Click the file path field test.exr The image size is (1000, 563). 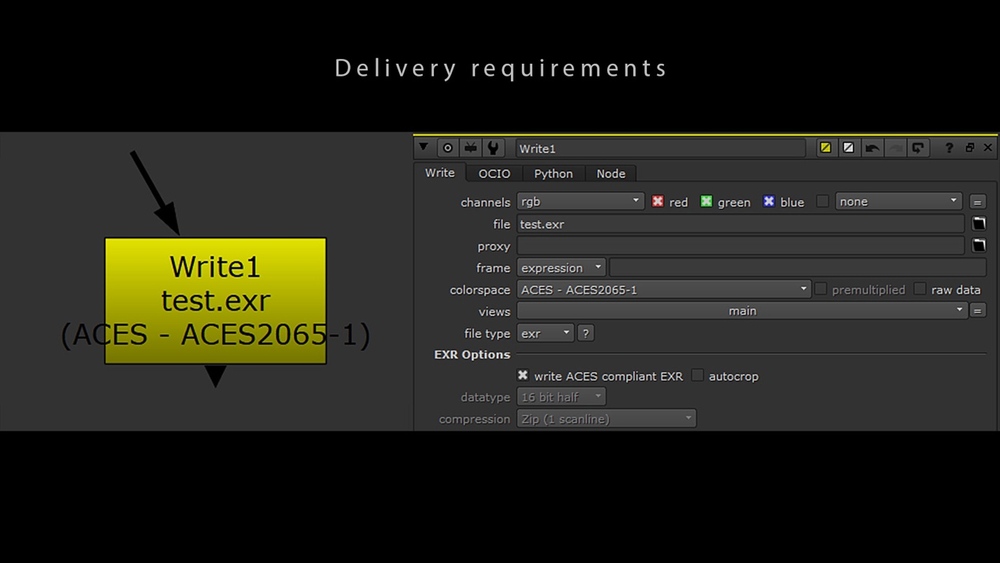[740, 224]
